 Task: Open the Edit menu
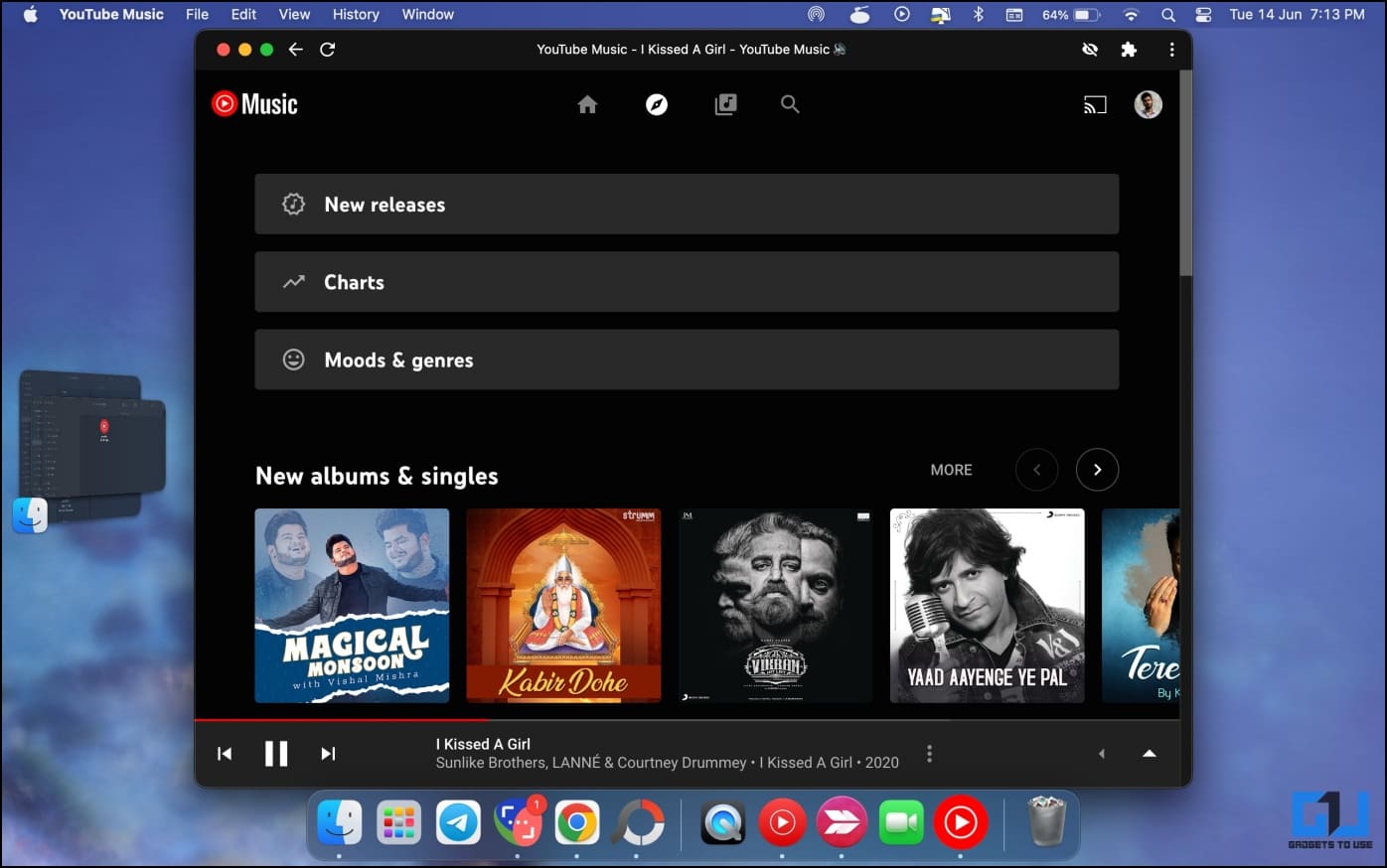pyautogui.click(x=243, y=14)
